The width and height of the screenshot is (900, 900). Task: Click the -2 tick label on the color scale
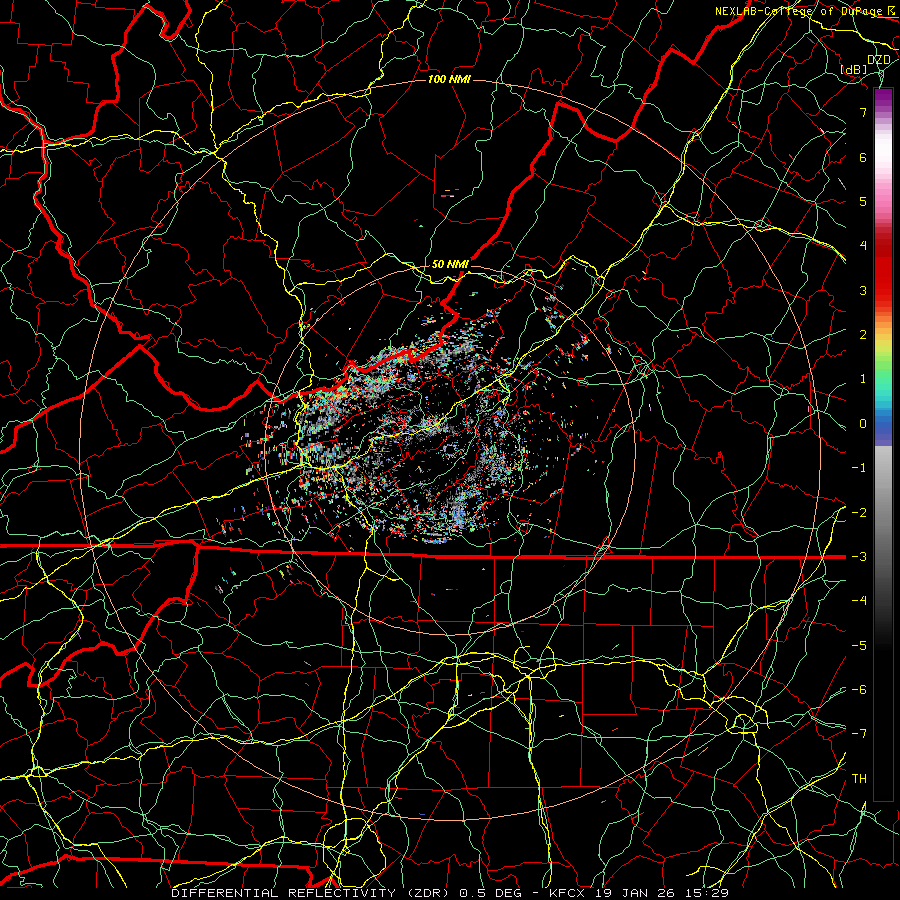[x=859, y=512]
